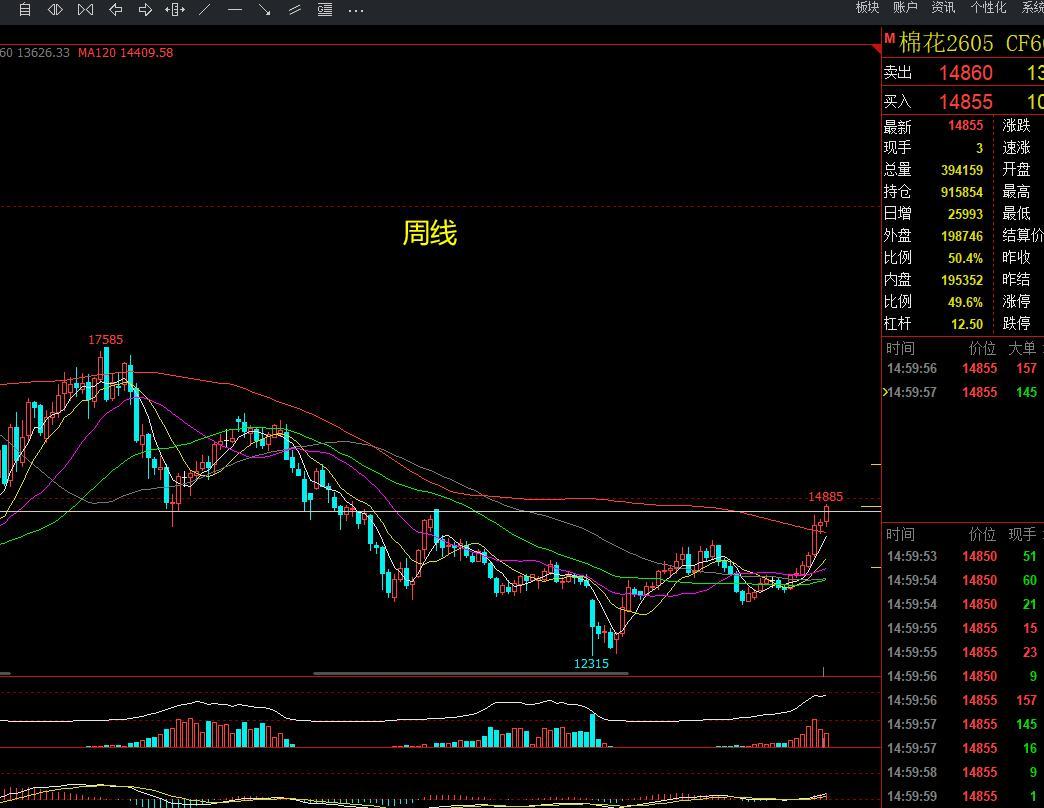
Task: Click the MA120 14409.58 indicator label
Action: click(125, 53)
